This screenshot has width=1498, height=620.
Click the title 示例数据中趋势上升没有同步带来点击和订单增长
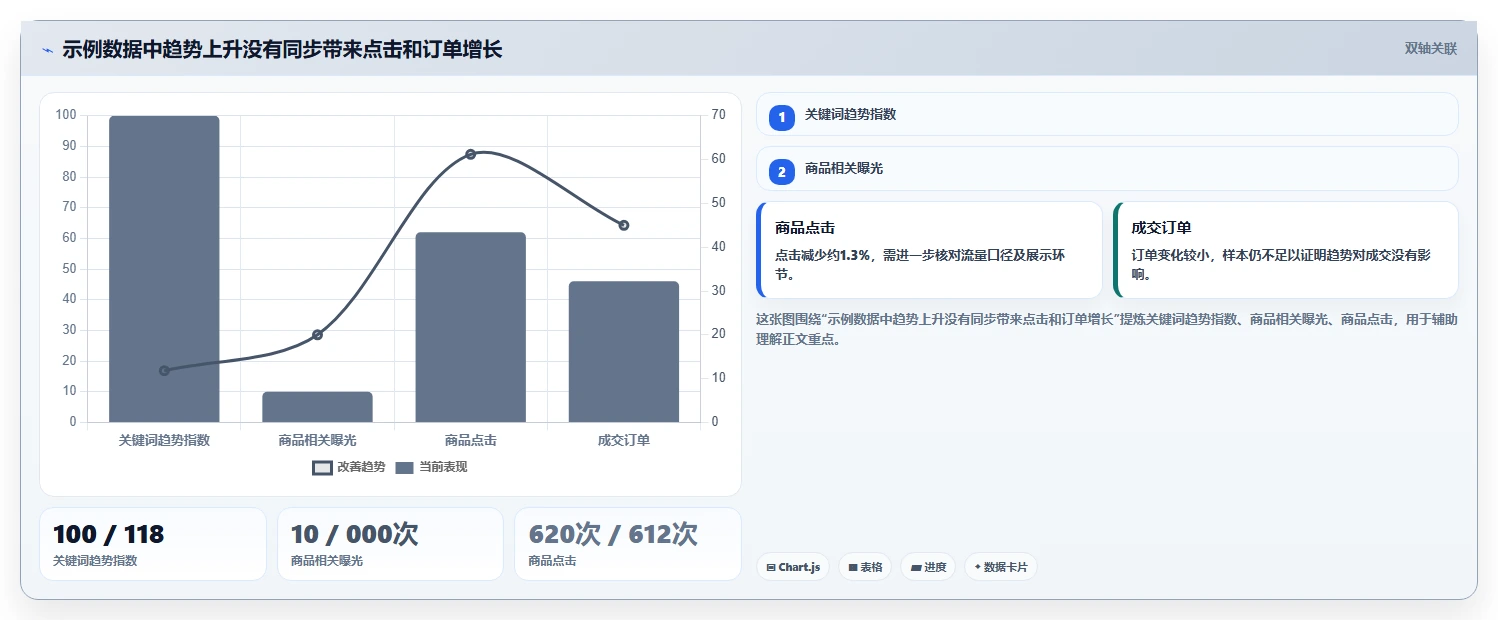tap(282, 49)
